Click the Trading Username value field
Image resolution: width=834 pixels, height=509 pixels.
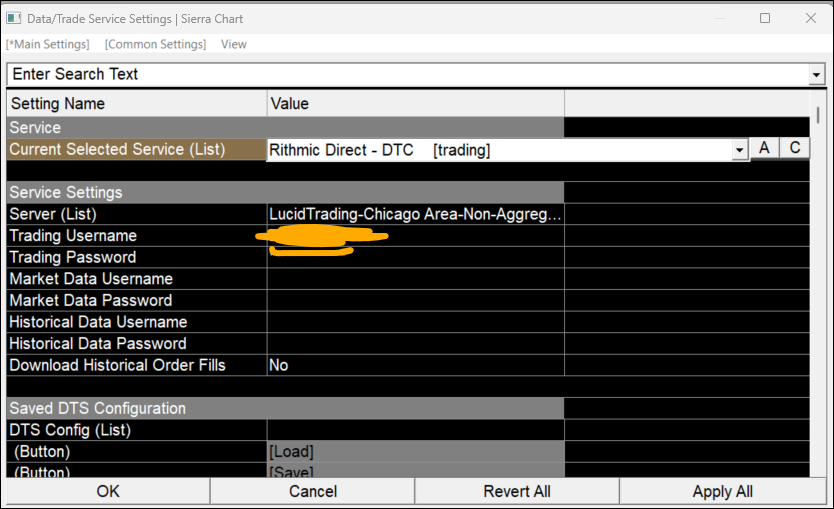click(415, 236)
